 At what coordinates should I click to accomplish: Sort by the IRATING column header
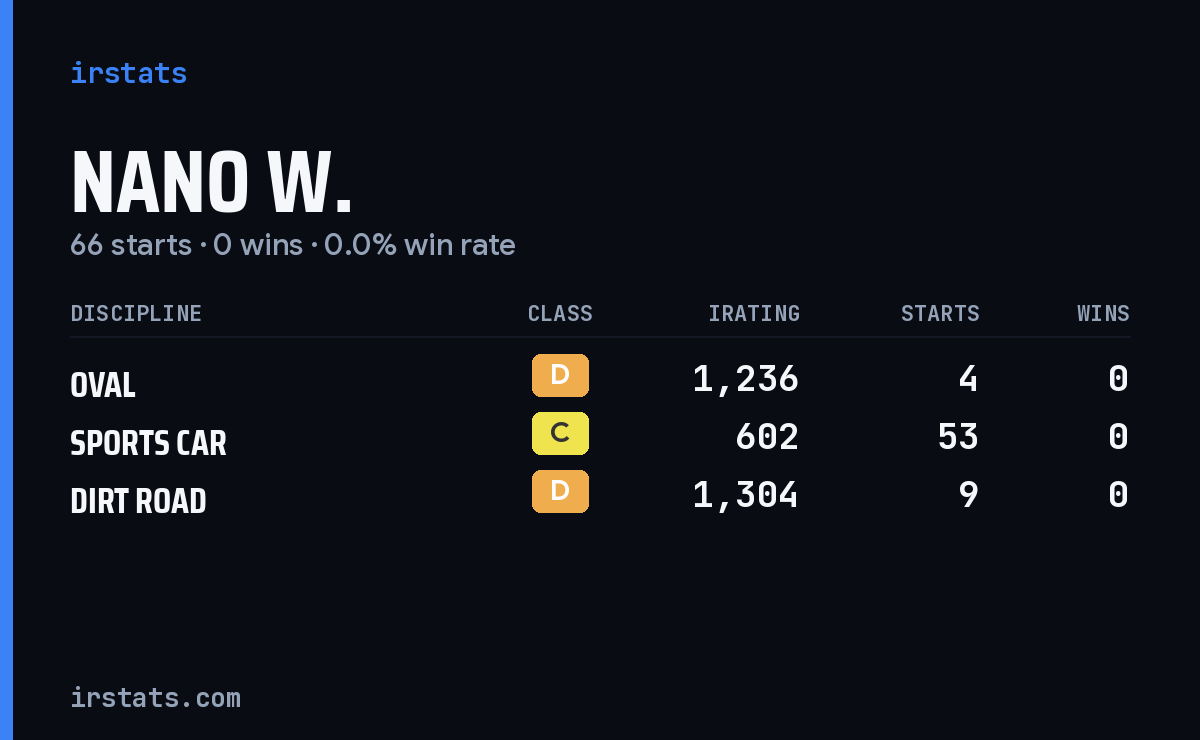754,314
